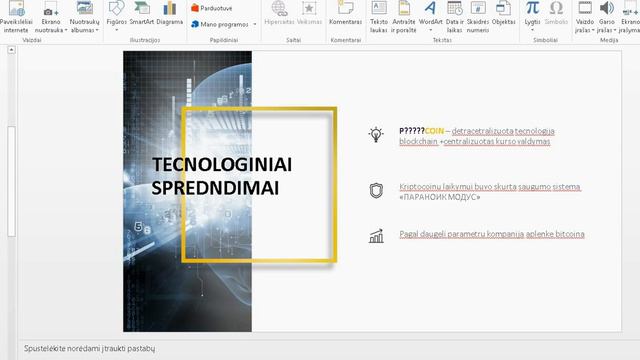Expand the Figūros dropdown arrow
This screenshot has width=640, height=360.
pos(117,30)
